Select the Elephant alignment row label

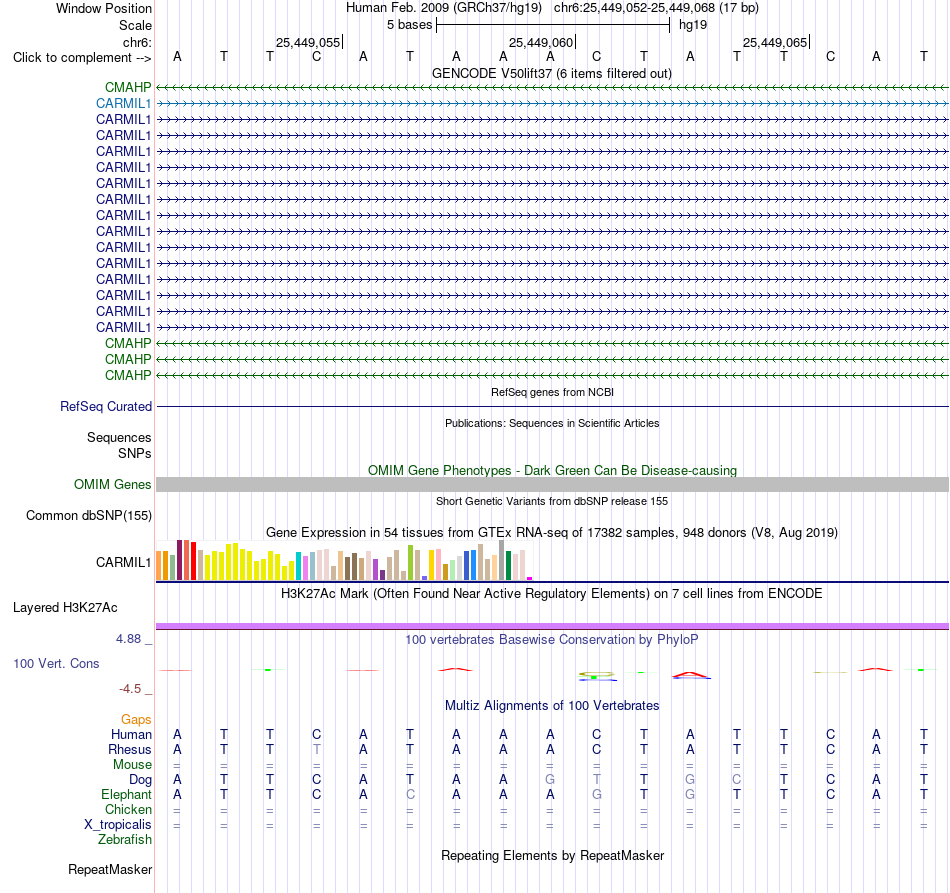coord(126,794)
